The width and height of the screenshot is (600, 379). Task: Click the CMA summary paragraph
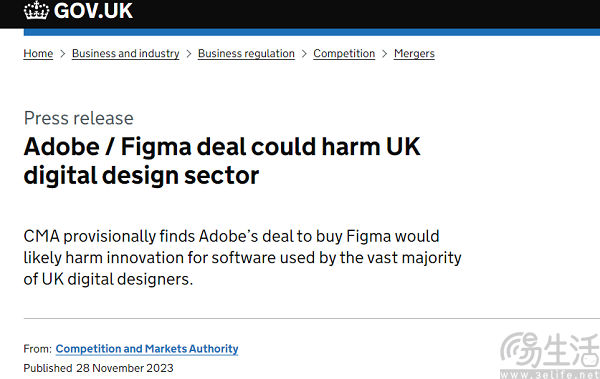pyautogui.click(x=243, y=258)
